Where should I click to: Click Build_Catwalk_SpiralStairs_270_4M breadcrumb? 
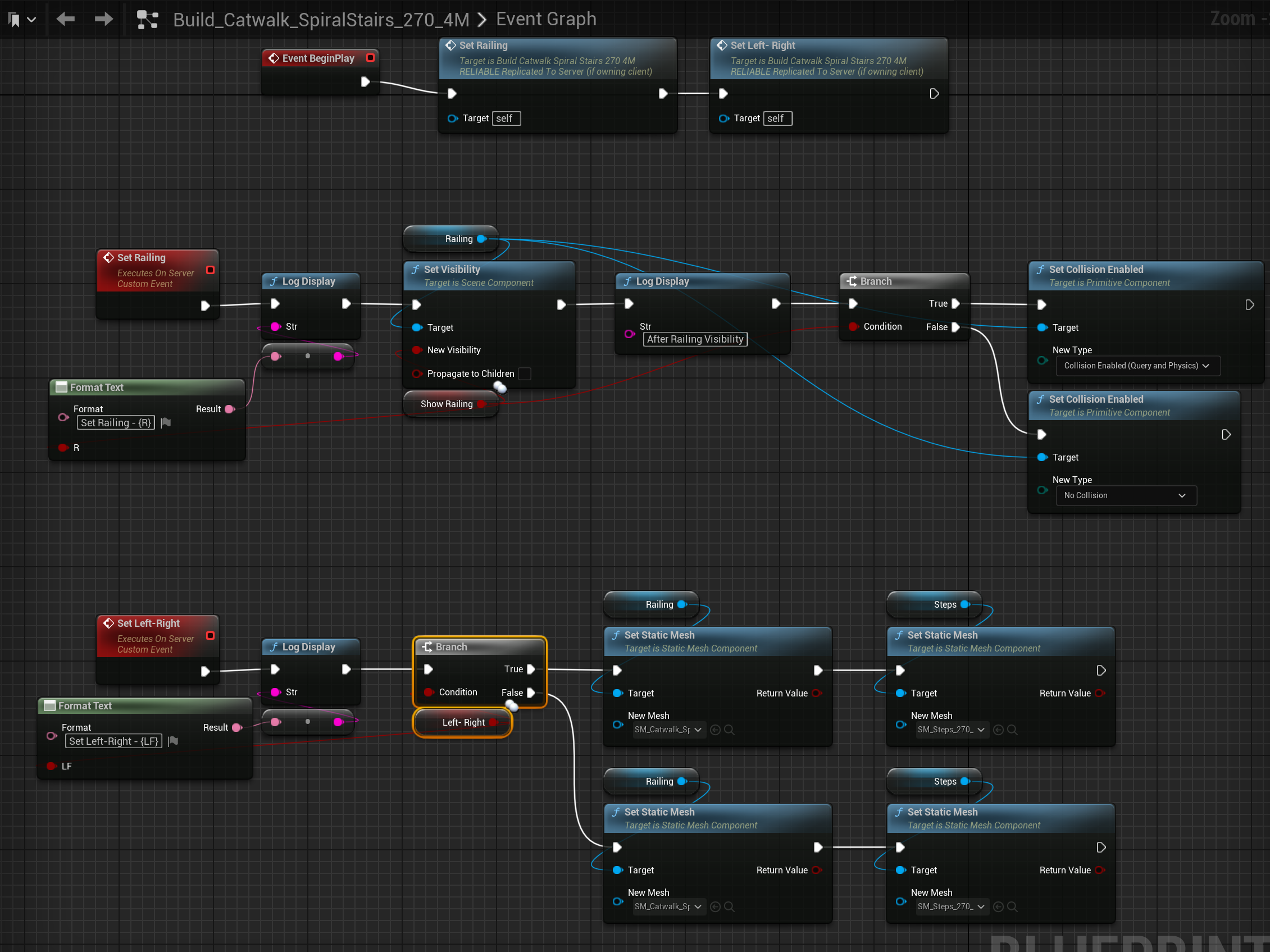pyautogui.click(x=321, y=20)
